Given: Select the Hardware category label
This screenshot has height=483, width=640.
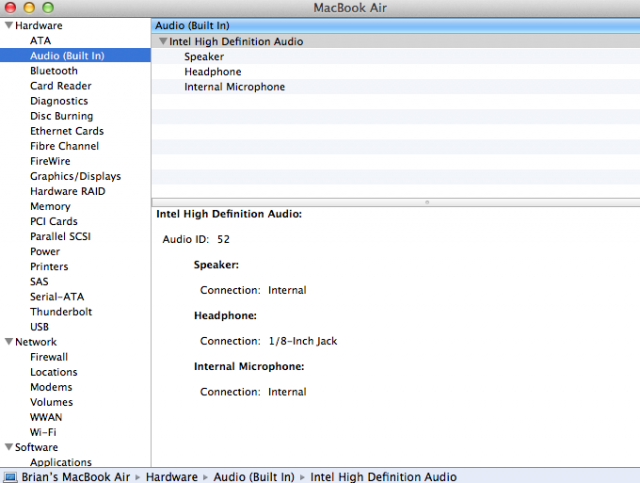Looking at the screenshot, I should coord(39,25).
